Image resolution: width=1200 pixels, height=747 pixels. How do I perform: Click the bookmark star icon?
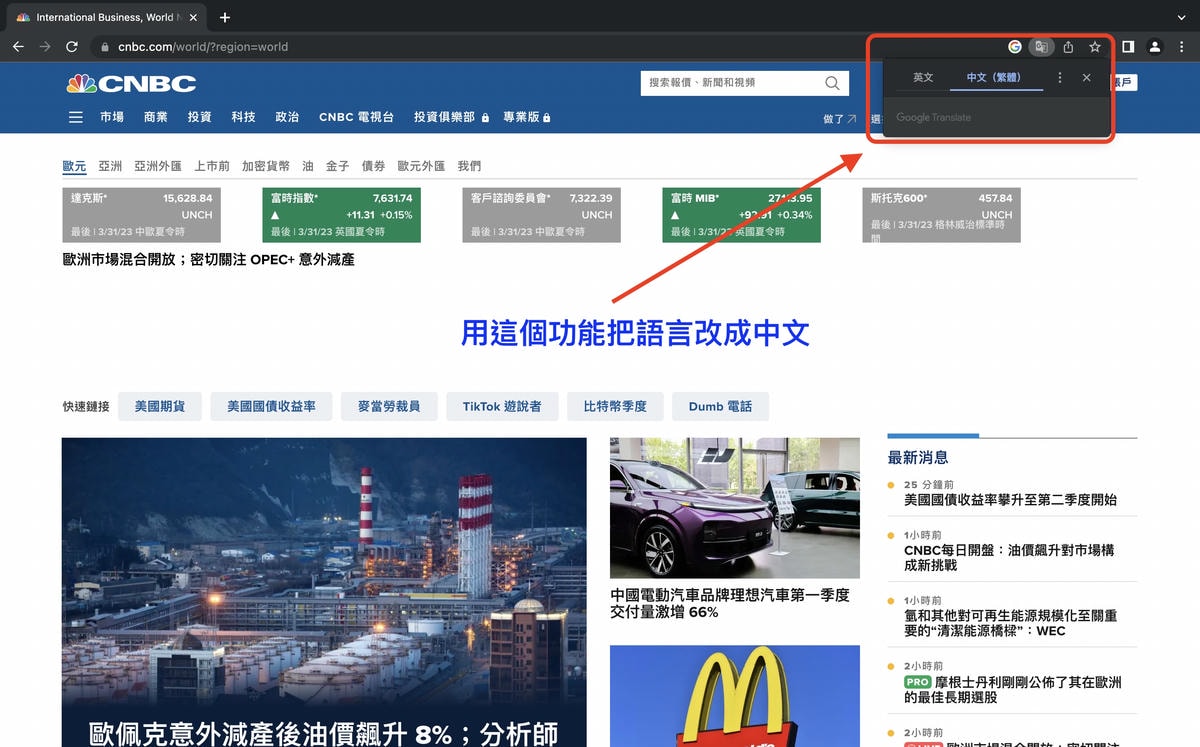[x=1095, y=47]
